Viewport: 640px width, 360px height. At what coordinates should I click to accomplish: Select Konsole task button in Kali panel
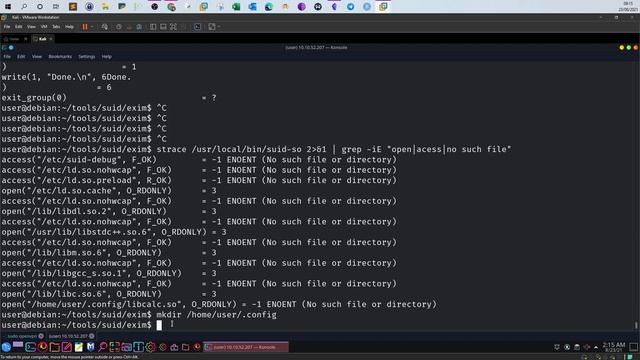(x=246, y=347)
